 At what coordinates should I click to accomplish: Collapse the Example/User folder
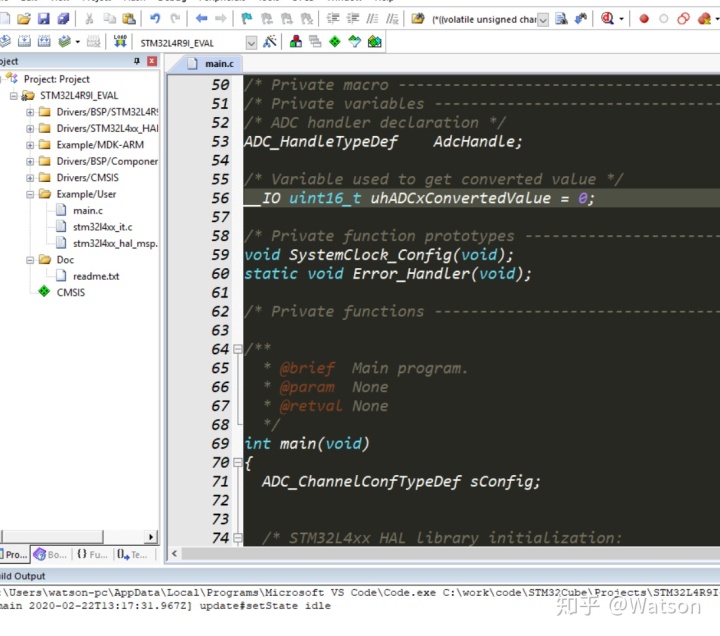(x=30, y=194)
